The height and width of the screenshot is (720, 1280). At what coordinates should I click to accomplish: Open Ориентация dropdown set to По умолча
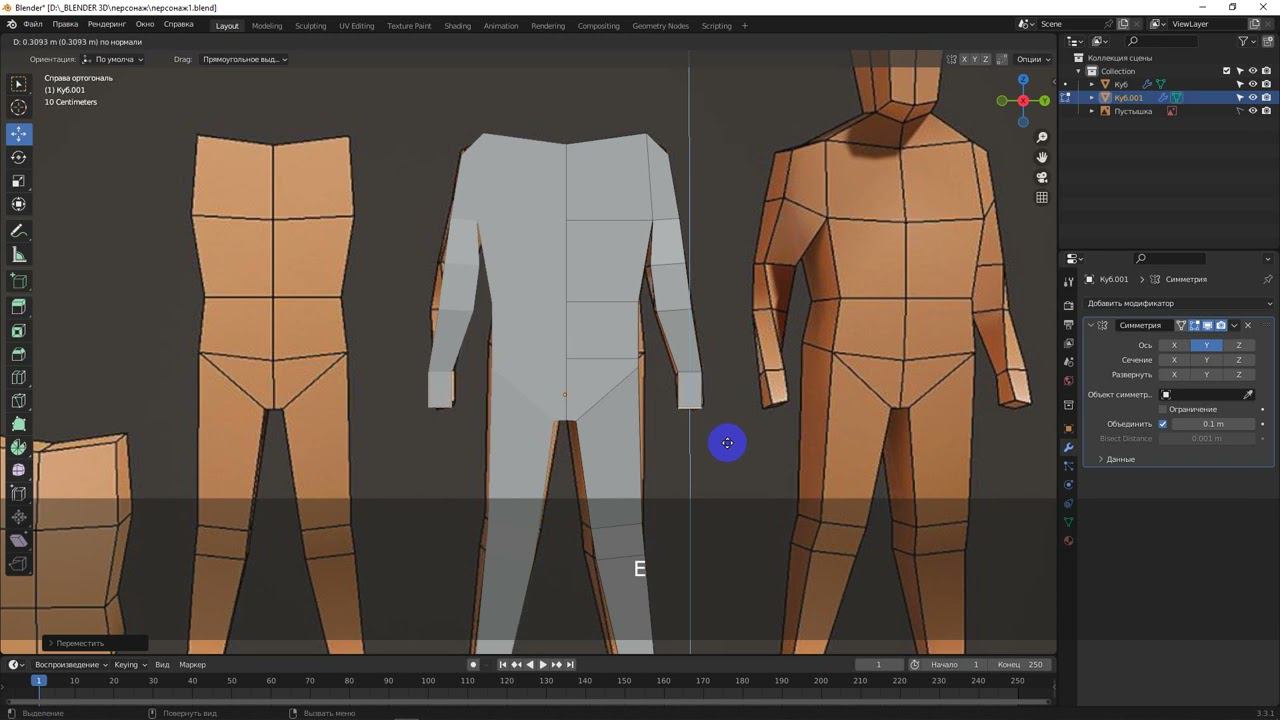(114, 59)
